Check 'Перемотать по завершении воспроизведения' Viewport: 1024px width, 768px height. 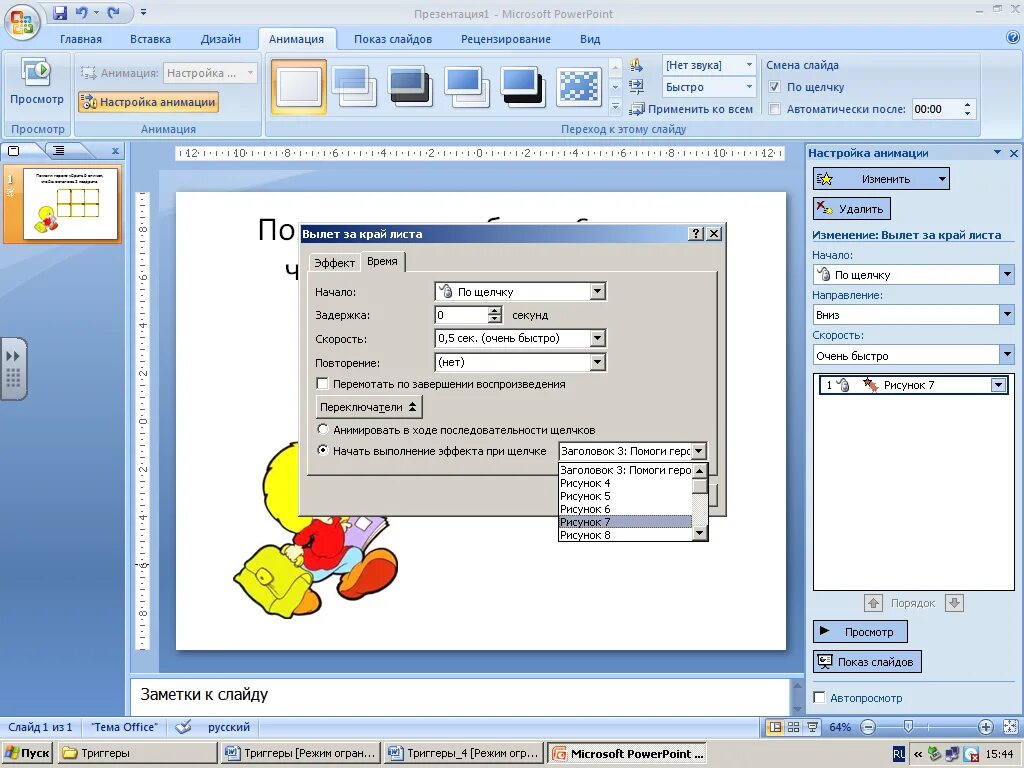coord(322,383)
